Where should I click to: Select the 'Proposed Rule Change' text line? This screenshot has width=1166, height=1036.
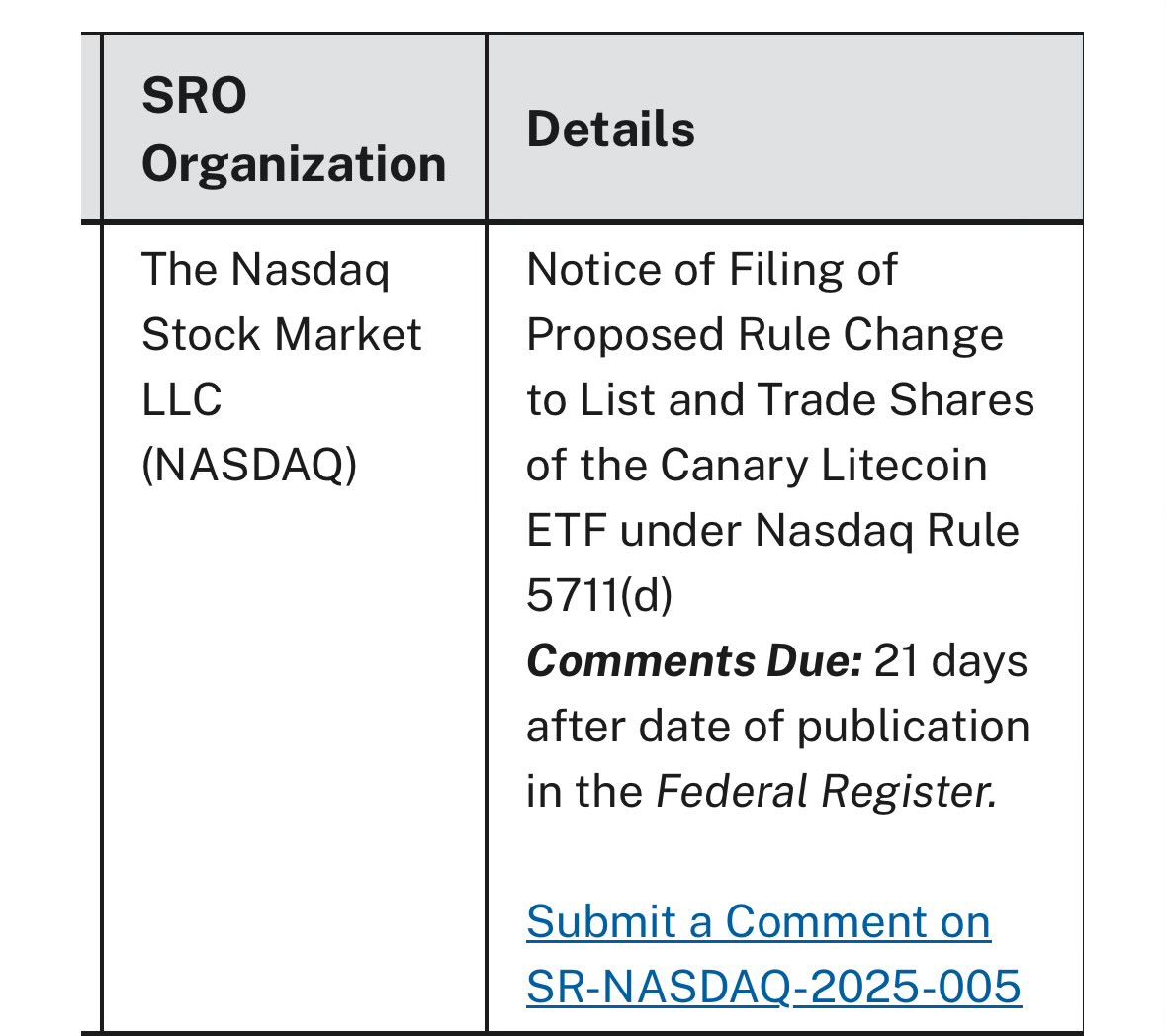(765, 334)
